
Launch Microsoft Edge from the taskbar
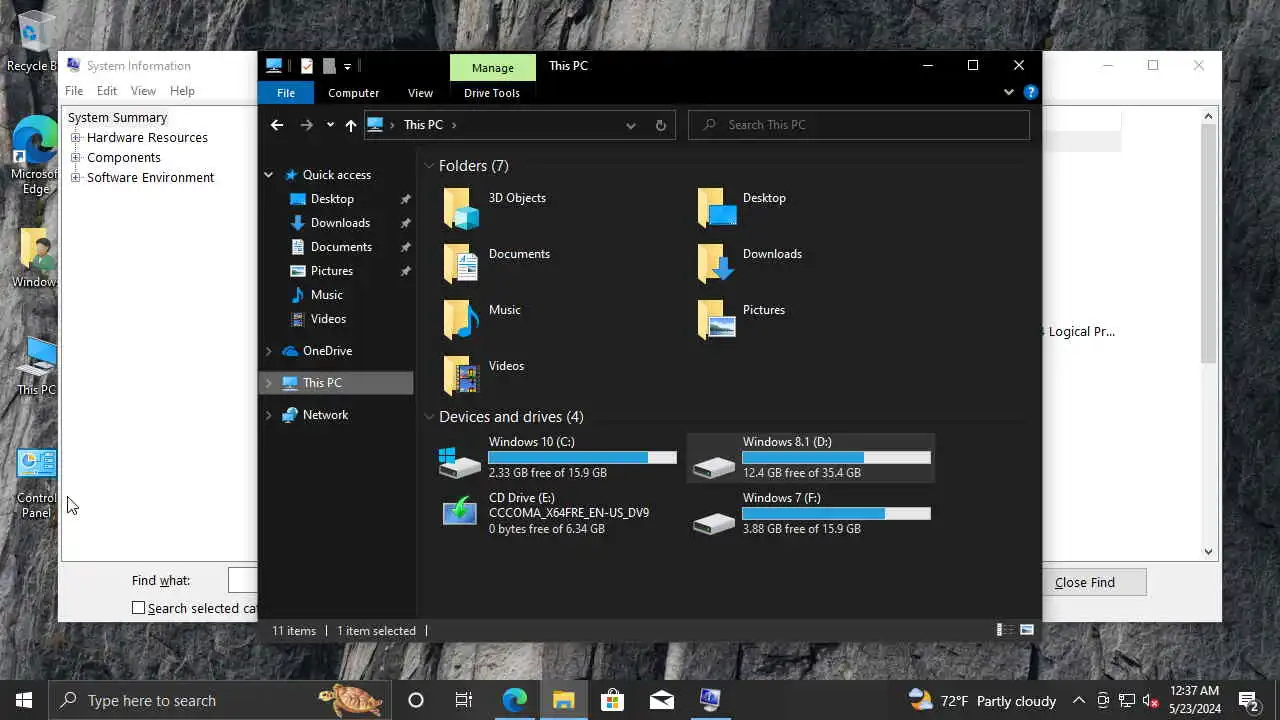click(x=514, y=700)
